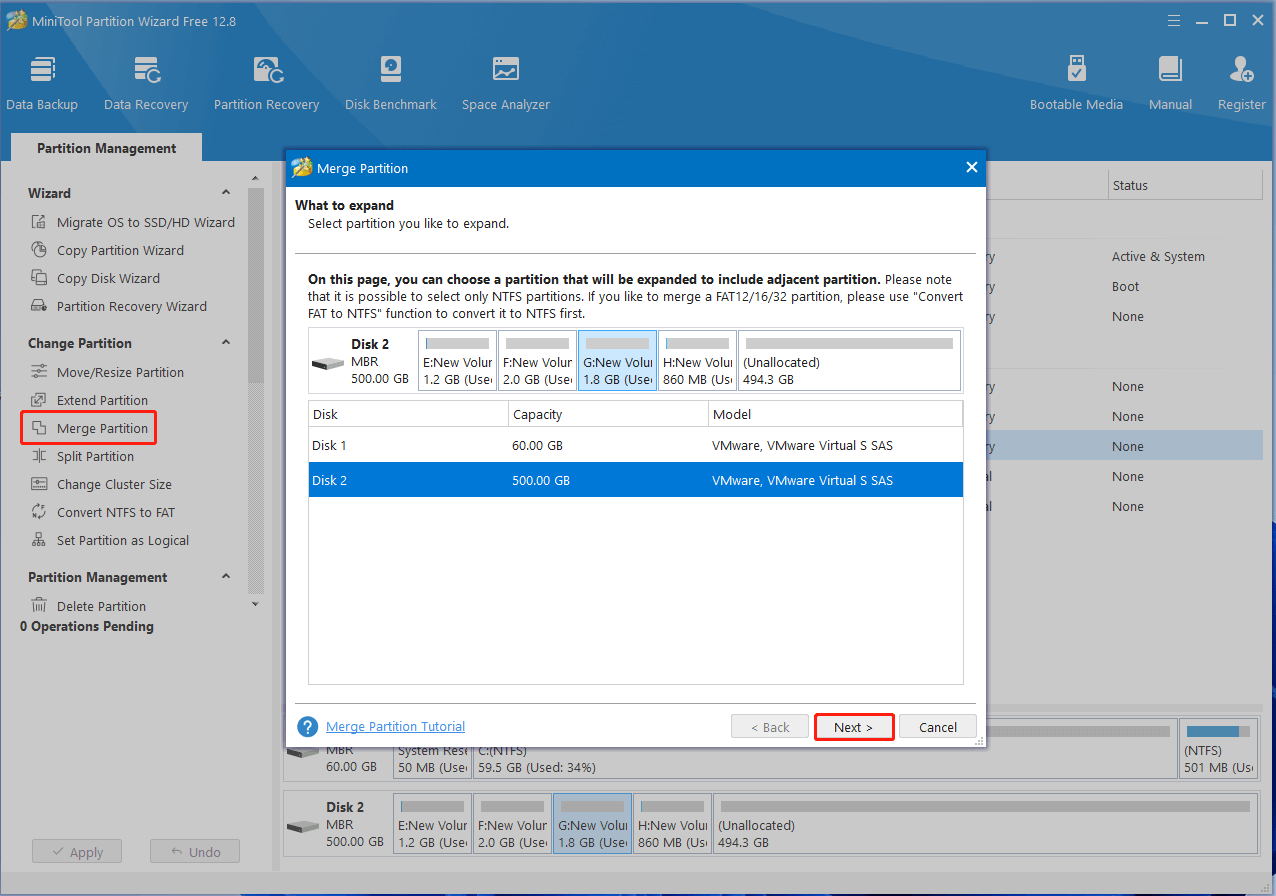Select E:New Volume in the bottom disk map

pyautogui.click(x=432, y=824)
